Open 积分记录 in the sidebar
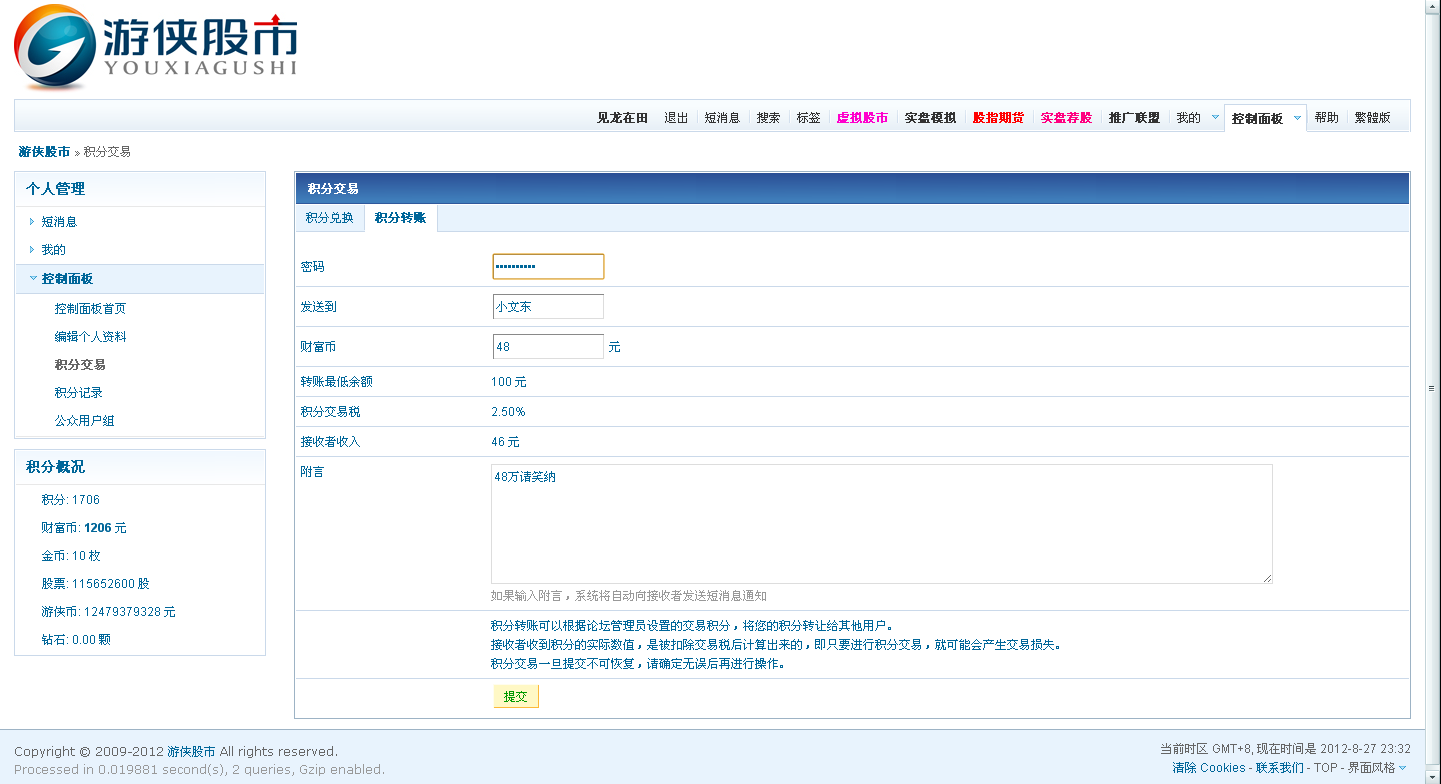 click(x=79, y=393)
